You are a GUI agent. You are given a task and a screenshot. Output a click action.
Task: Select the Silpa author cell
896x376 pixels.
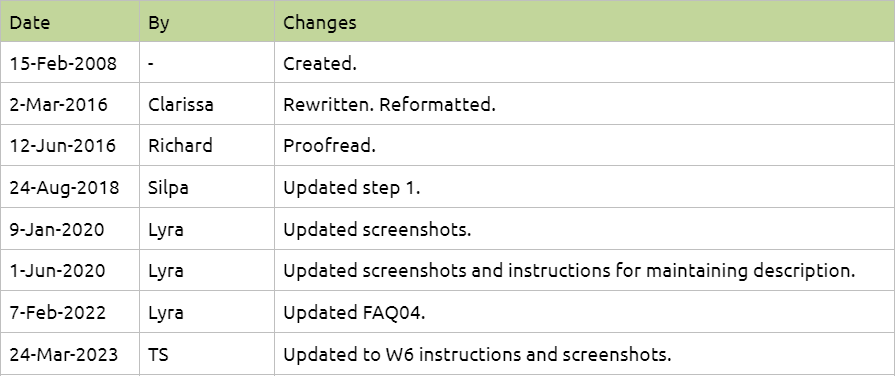point(207,187)
